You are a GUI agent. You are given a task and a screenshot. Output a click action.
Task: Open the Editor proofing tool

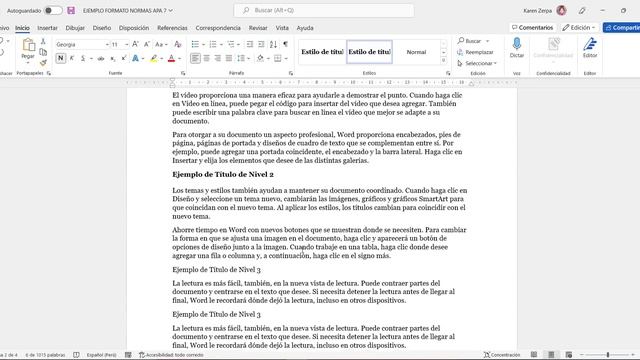(590, 47)
